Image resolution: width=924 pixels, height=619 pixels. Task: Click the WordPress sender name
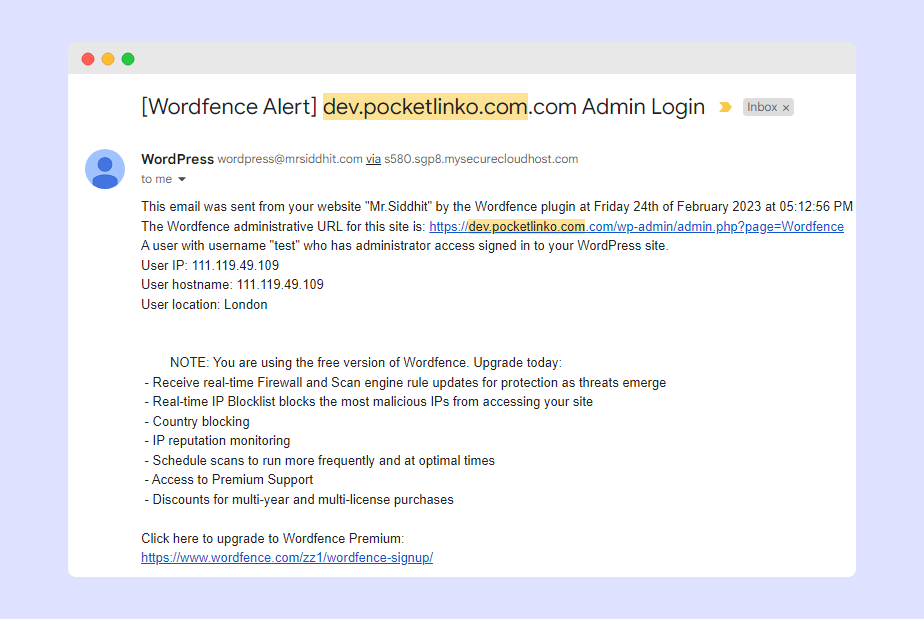pos(177,159)
